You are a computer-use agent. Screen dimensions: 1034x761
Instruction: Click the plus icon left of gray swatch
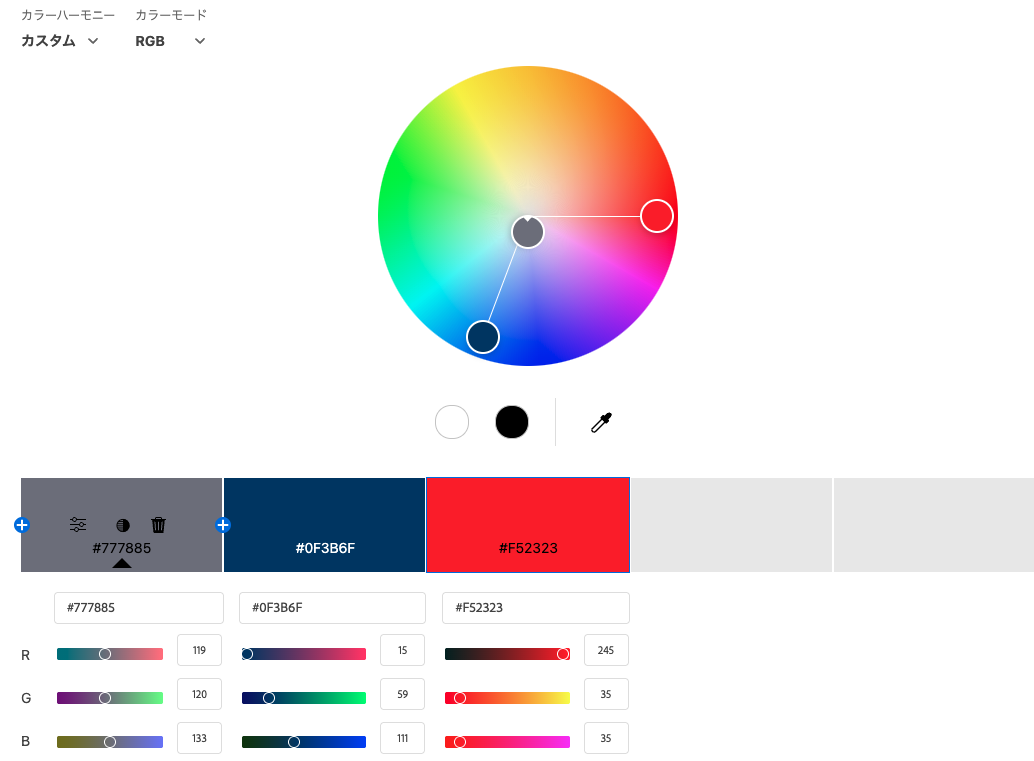[22, 525]
